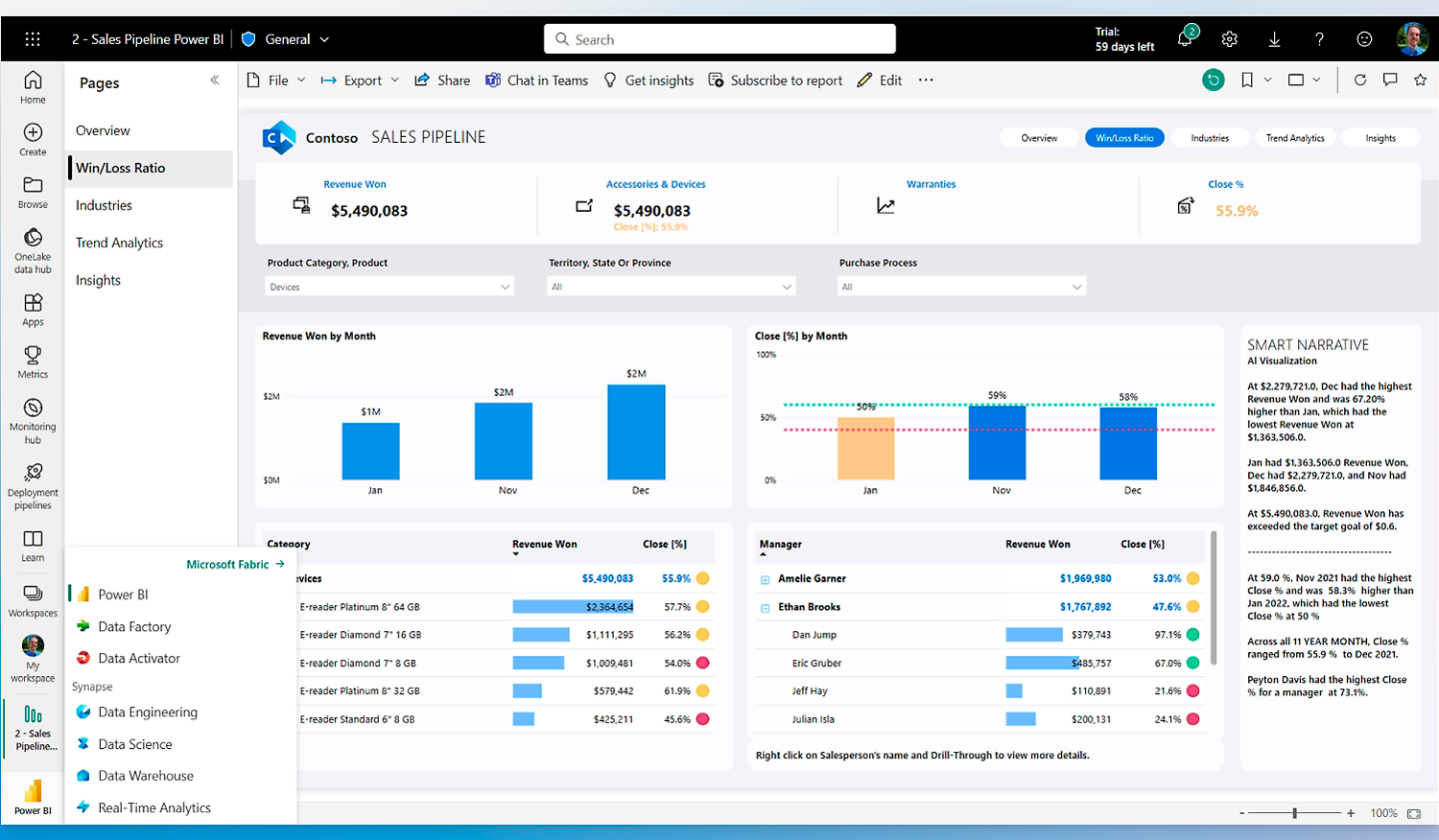
Task: Open settings gear icon
Action: pos(1230,39)
